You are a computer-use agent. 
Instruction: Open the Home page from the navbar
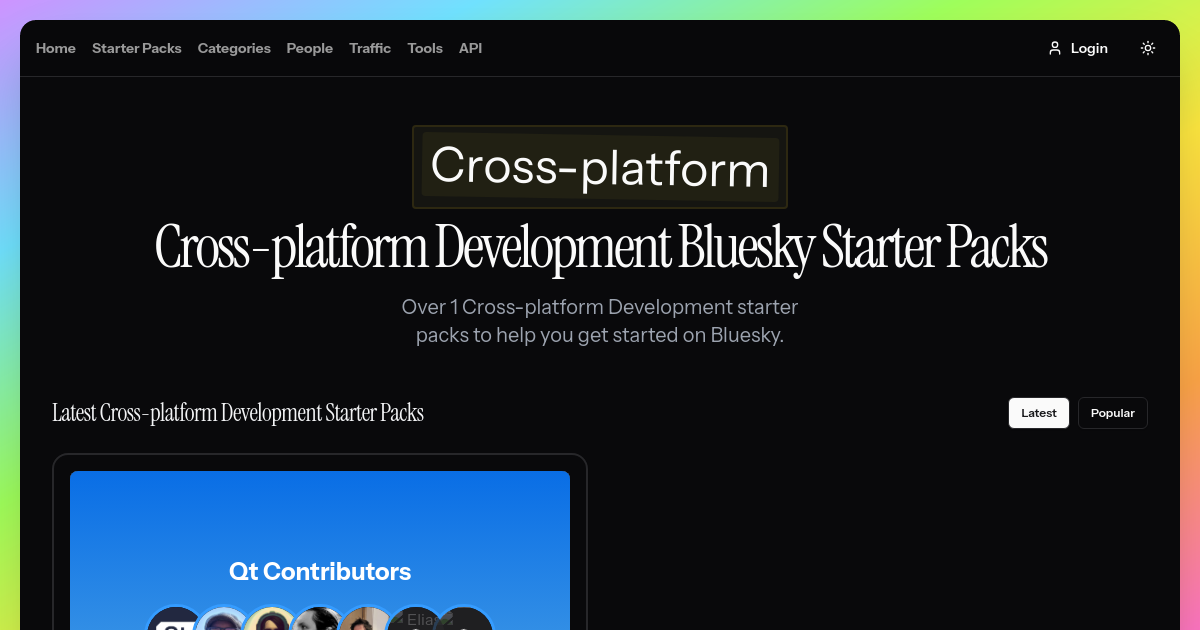click(55, 48)
